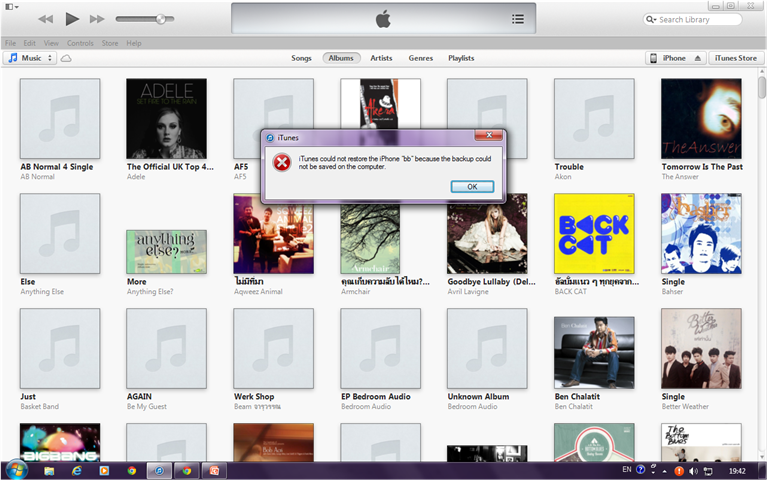The height and width of the screenshot is (480, 767).
Task: Open Tomorrow Is The Past album cover
Action: point(701,119)
